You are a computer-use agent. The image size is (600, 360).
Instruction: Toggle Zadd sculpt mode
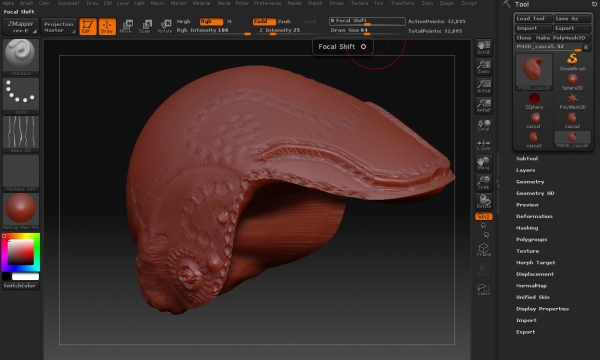click(264, 21)
